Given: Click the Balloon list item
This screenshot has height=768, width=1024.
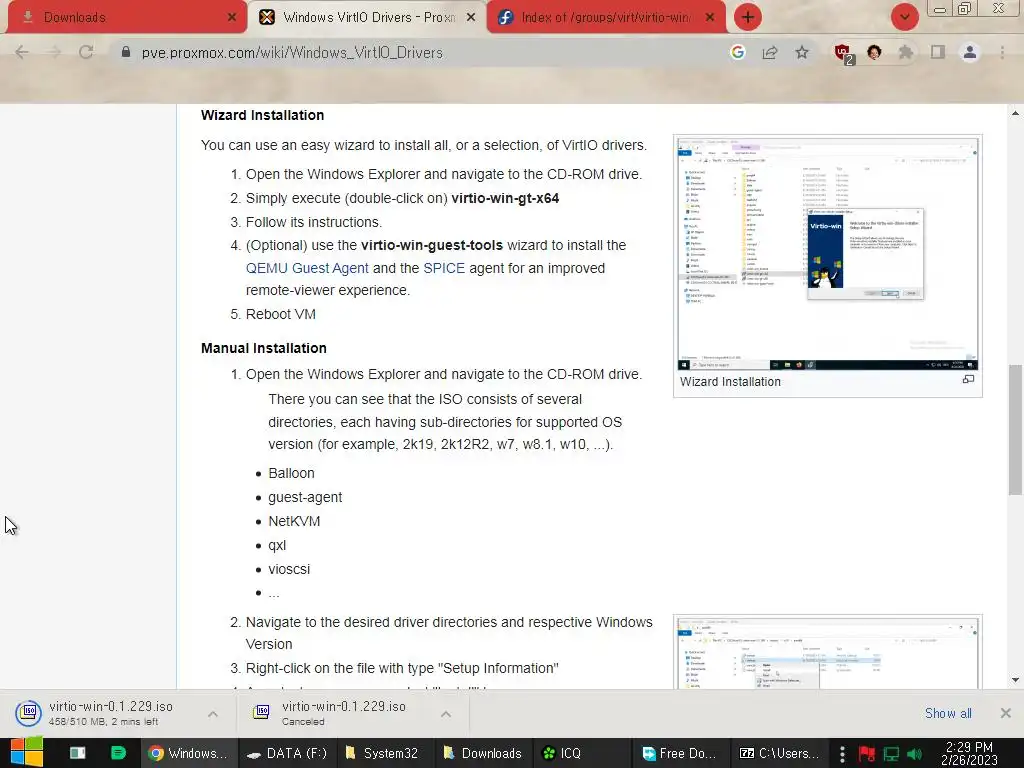Looking at the screenshot, I should pyautogui.click(x=291, y=473).
